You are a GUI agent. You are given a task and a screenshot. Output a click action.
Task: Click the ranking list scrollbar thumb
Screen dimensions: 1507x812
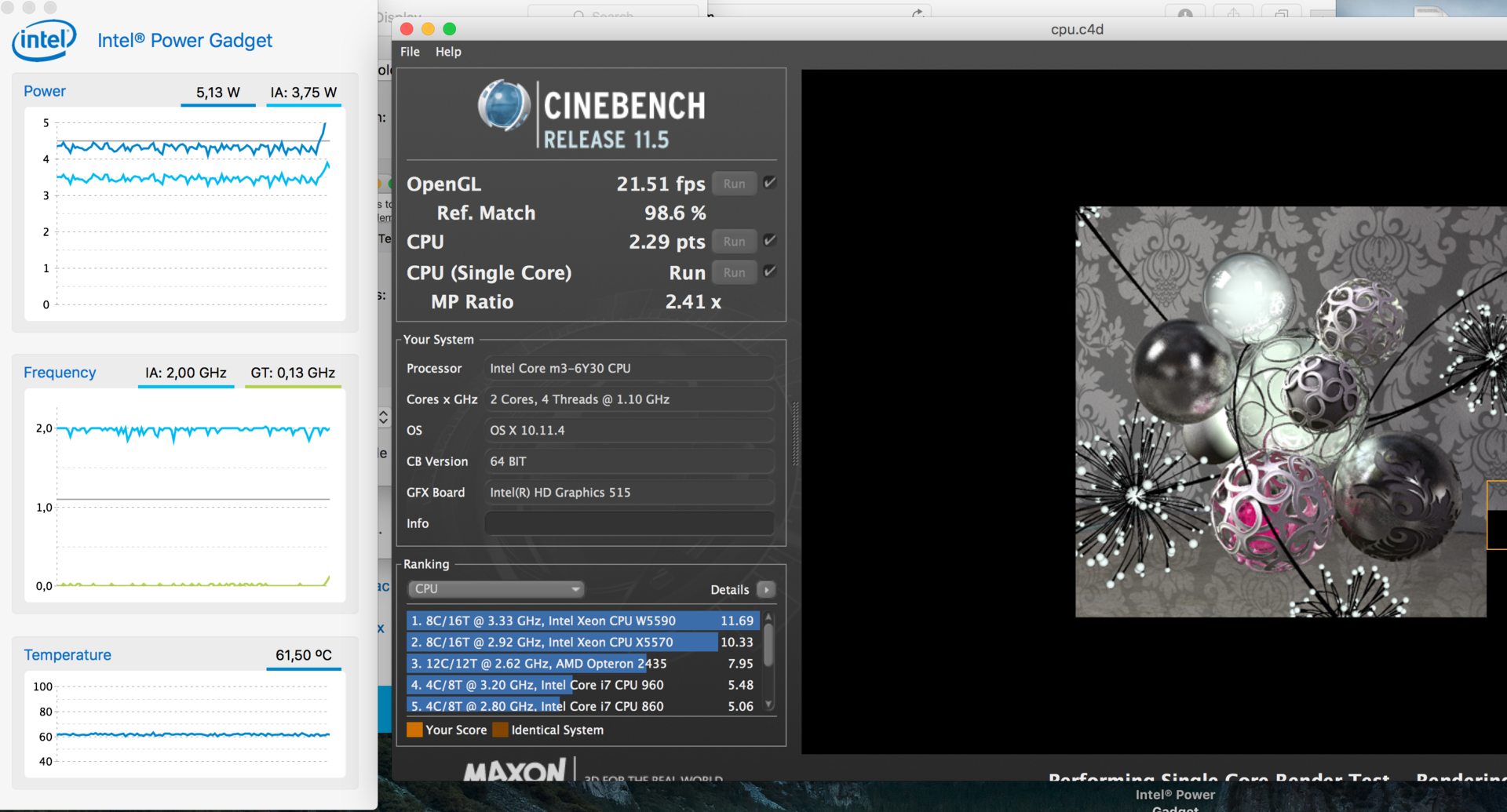coord(768,645)
